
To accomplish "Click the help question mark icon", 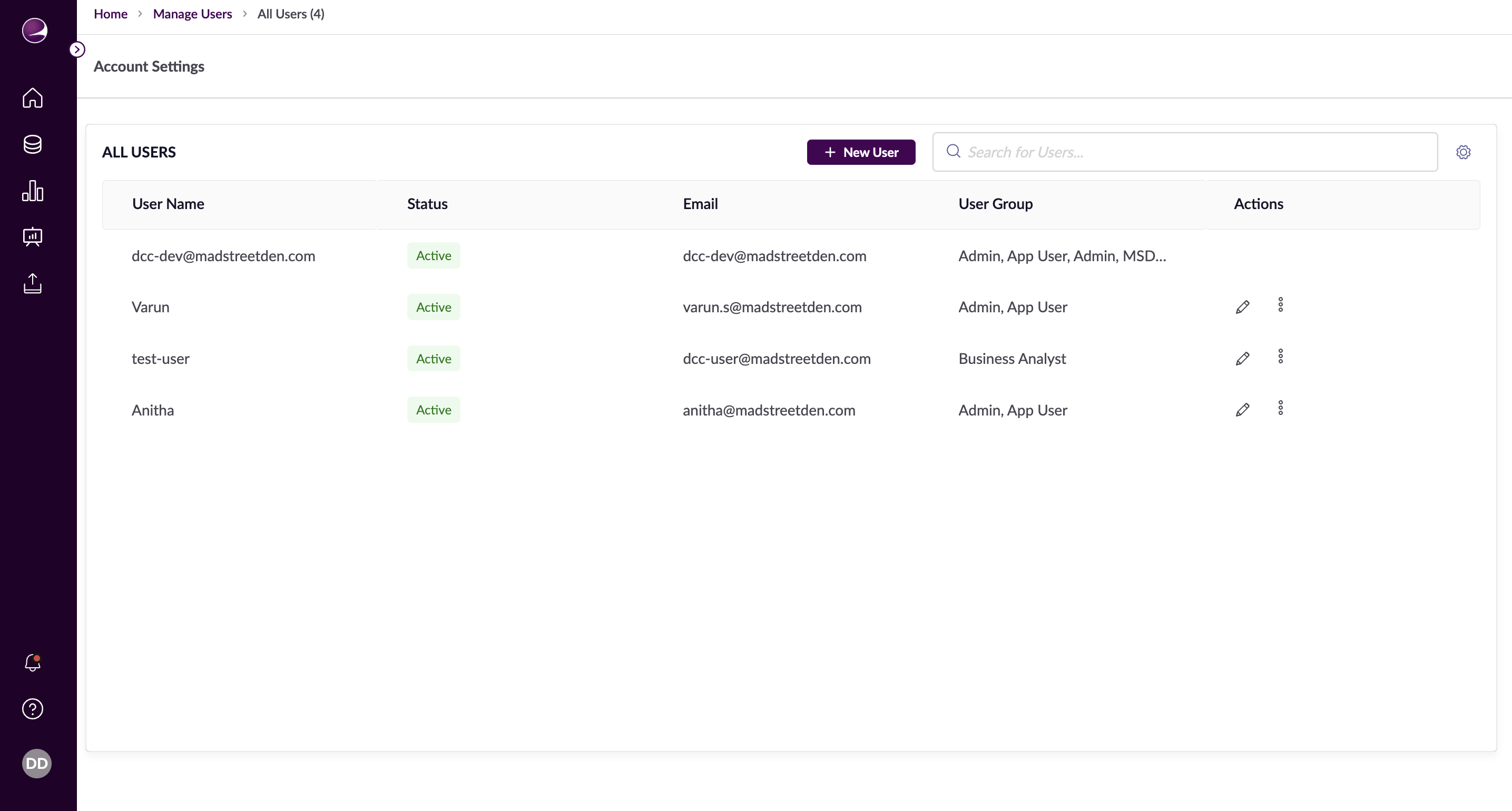I will tap(32, 709).
